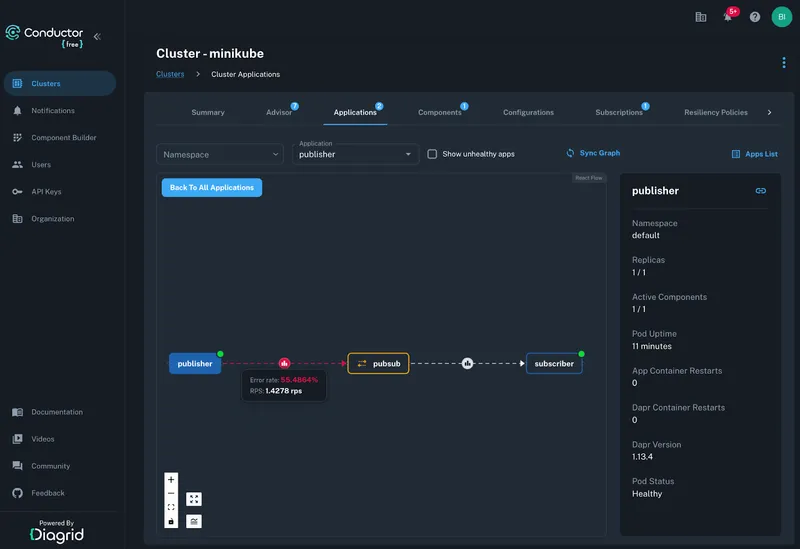Click the publisher panel link icon
This screenshot has height=549, width=800.
pyautogui.click(x=760, y=190)
